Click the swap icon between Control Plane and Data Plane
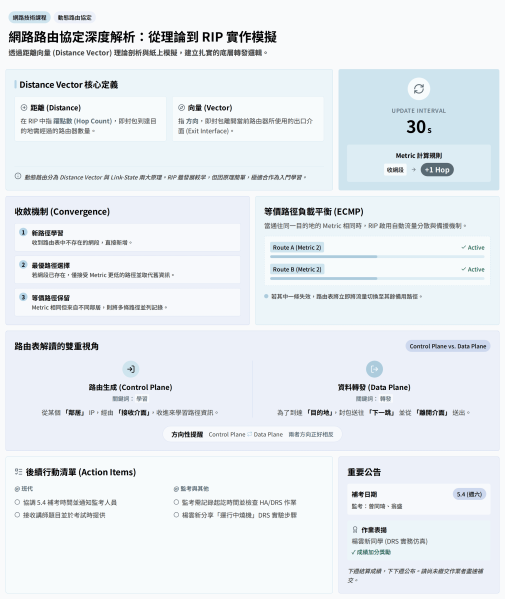The image size is (505, 599). pyautogui.click(x=249, y=434)
